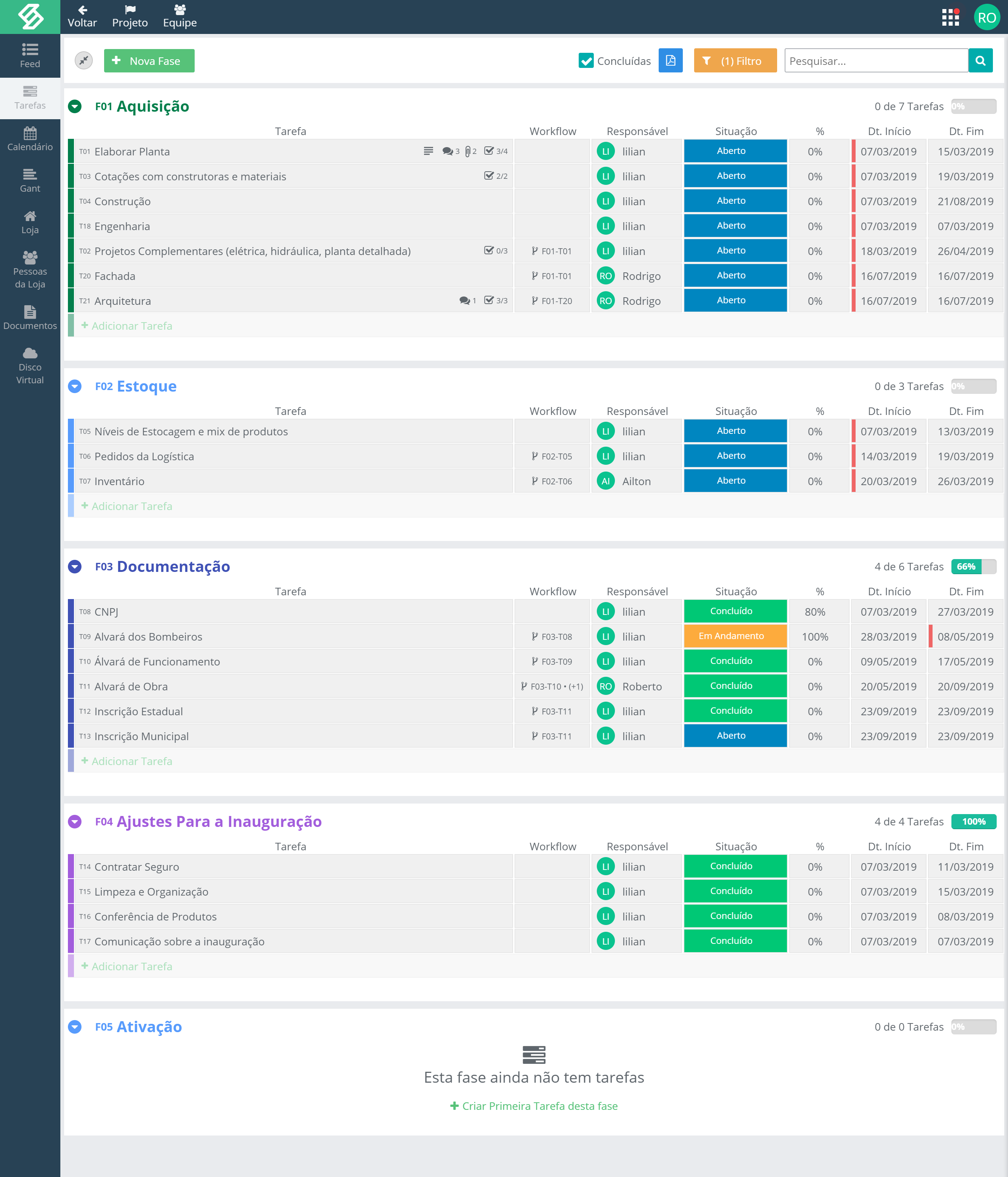1008x1177 pixels.
Task: Click lilian avatar on Engenharia row
Action: (x=606, y=226)
